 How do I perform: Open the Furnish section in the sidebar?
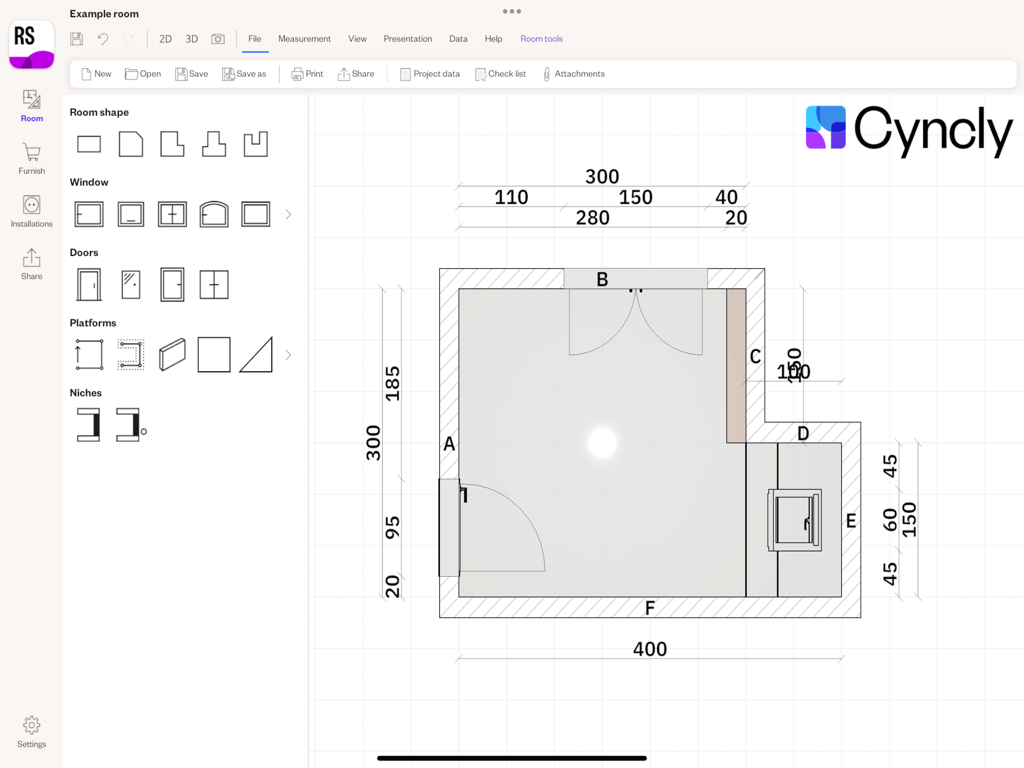31,160
